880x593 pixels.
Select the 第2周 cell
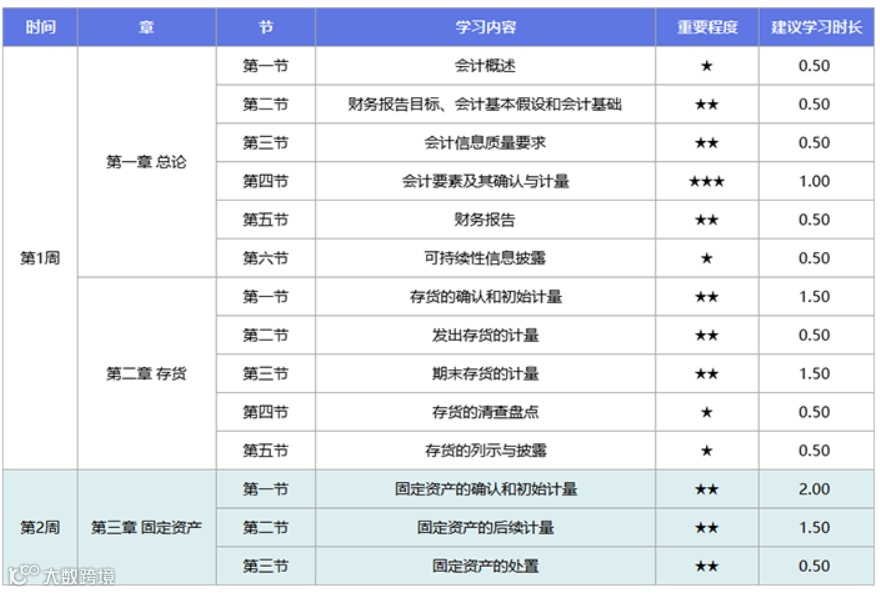tap(40, 527)
